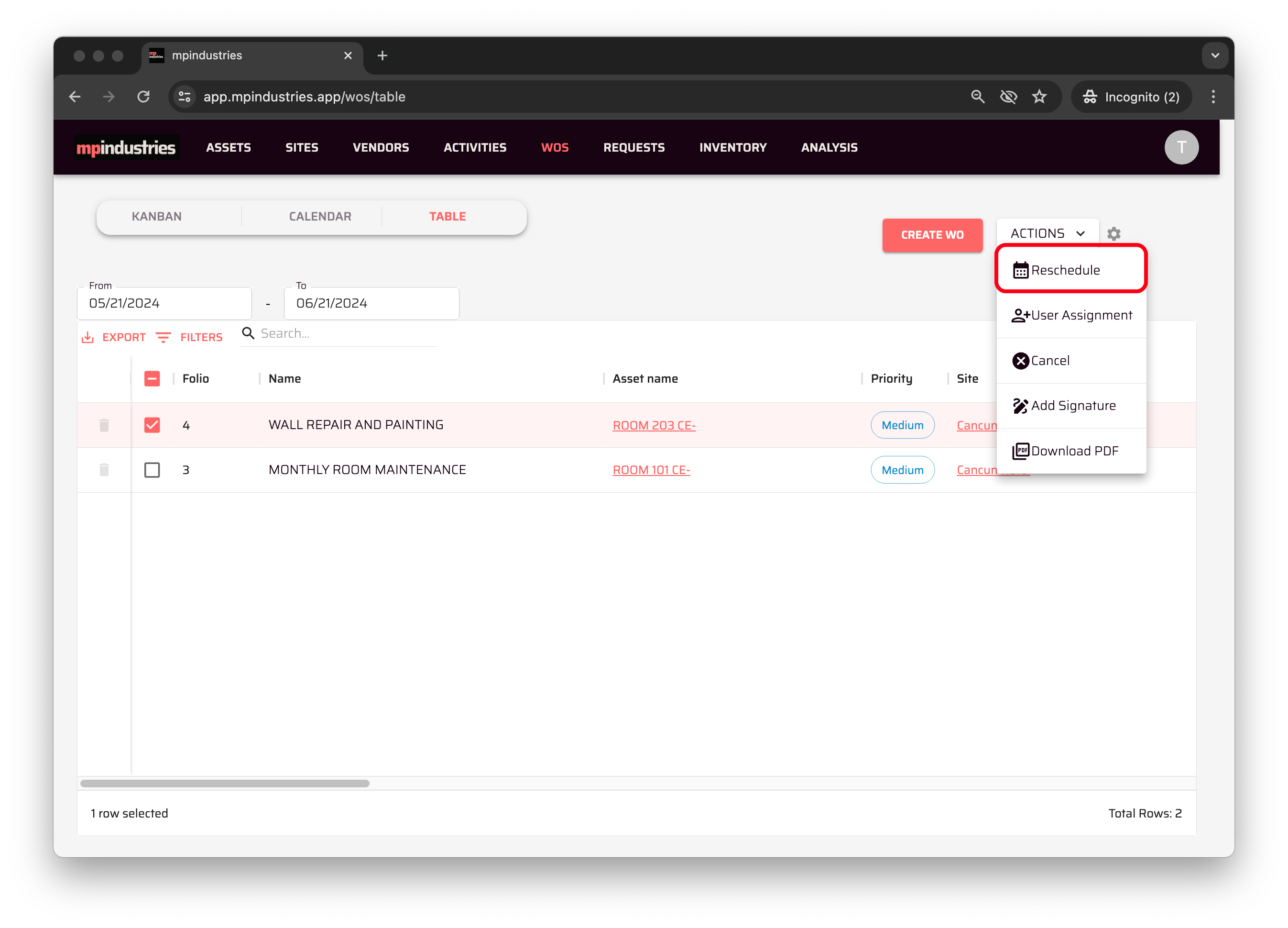
Task: Toggle the select-all header checkbox
Action: pyautogui.click(x=152, y=378)
